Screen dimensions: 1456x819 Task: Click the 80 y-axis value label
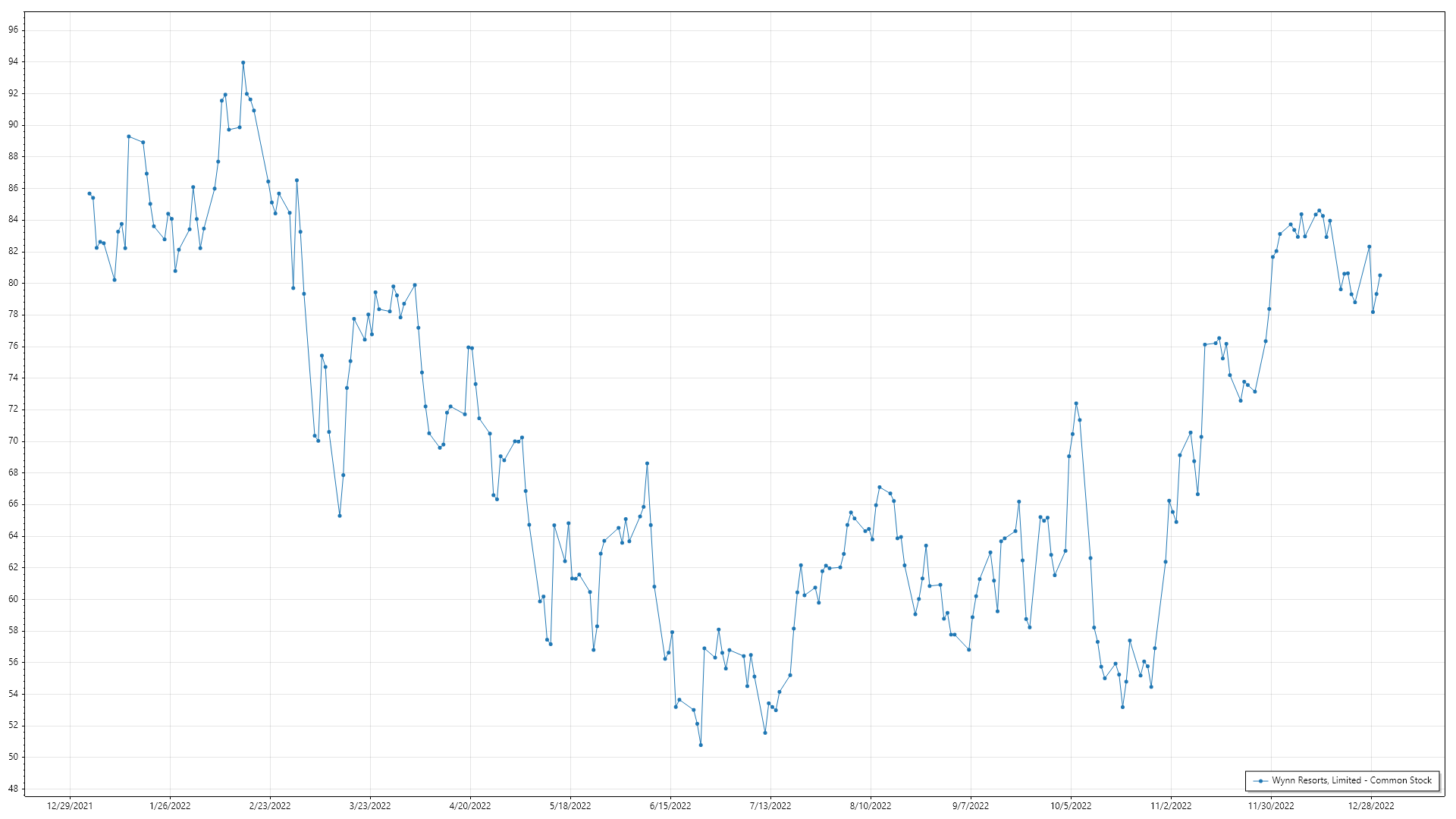click(x=14, y=283)
